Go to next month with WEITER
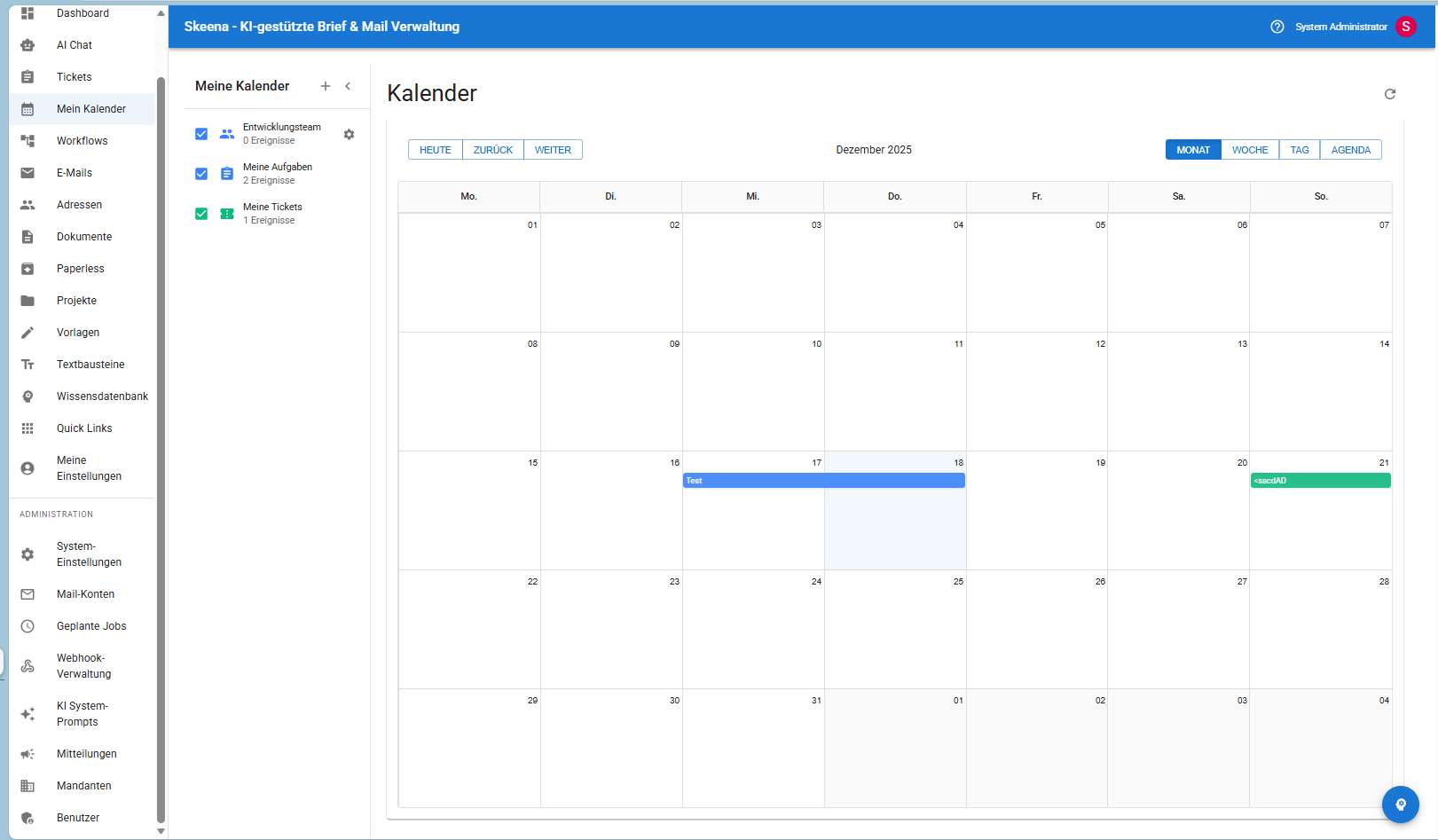 (x=553, y=149)
